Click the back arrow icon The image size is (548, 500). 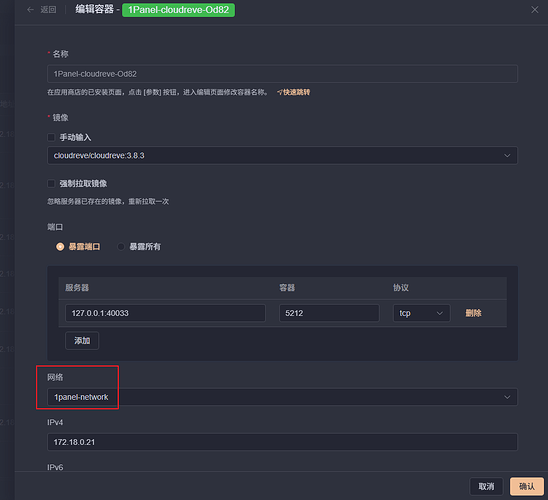pos(30,10)
